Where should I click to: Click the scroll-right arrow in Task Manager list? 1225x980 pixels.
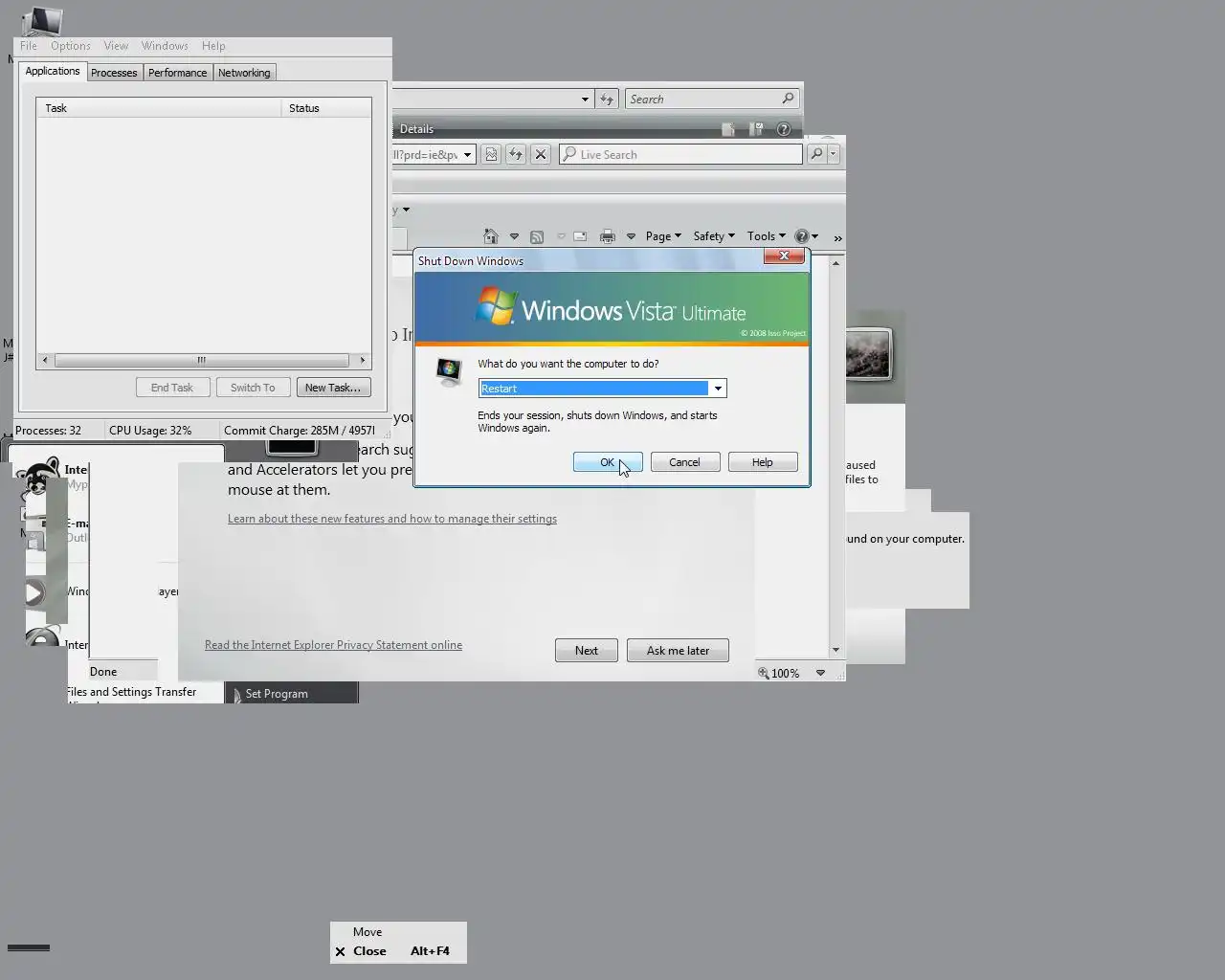click(362, 361)
